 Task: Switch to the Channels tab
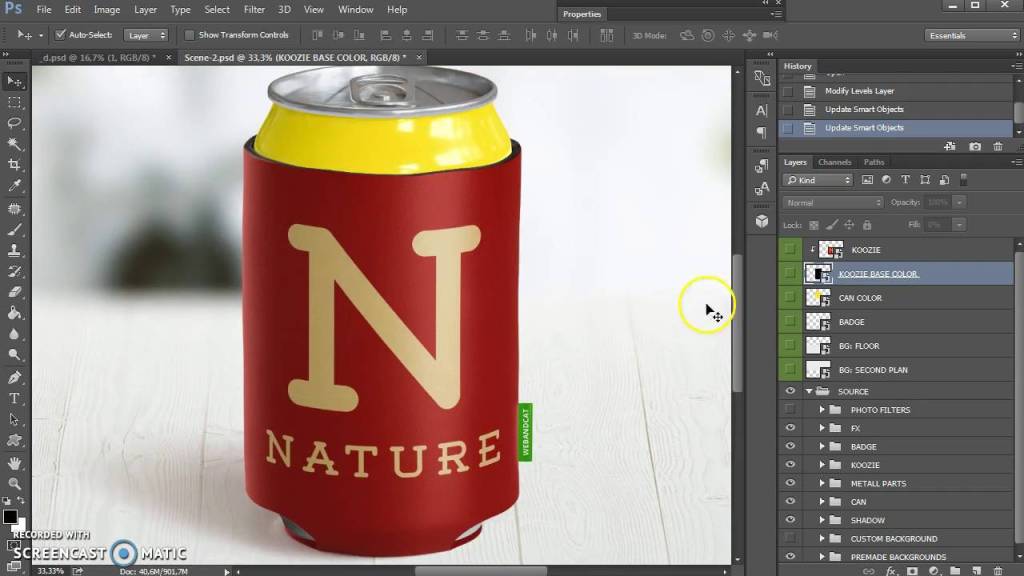[834, 162]
